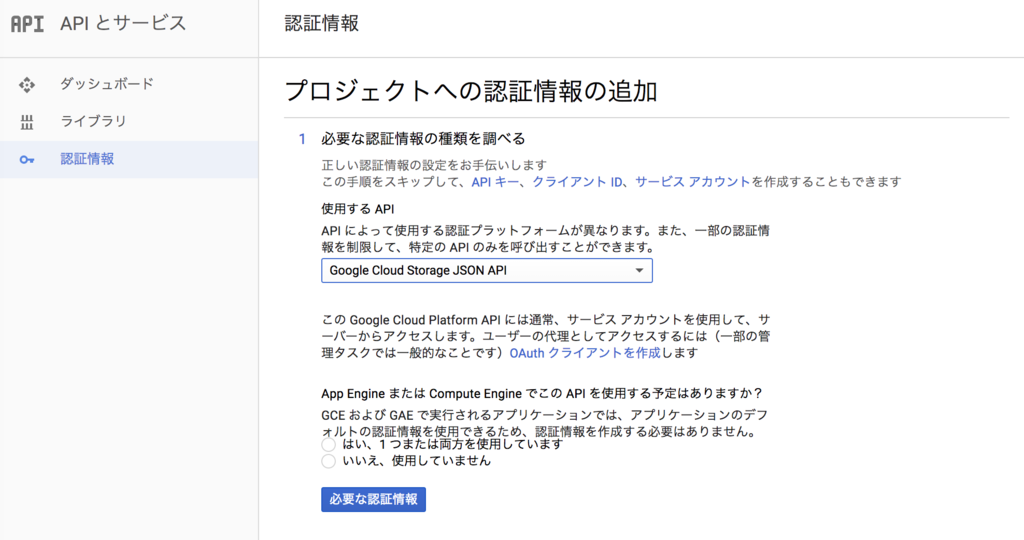The height and width of the screenshot is (540, 1024).
Task: Click the dashboard icon beside ダッシュボード
Action: (x=27, y=84)
